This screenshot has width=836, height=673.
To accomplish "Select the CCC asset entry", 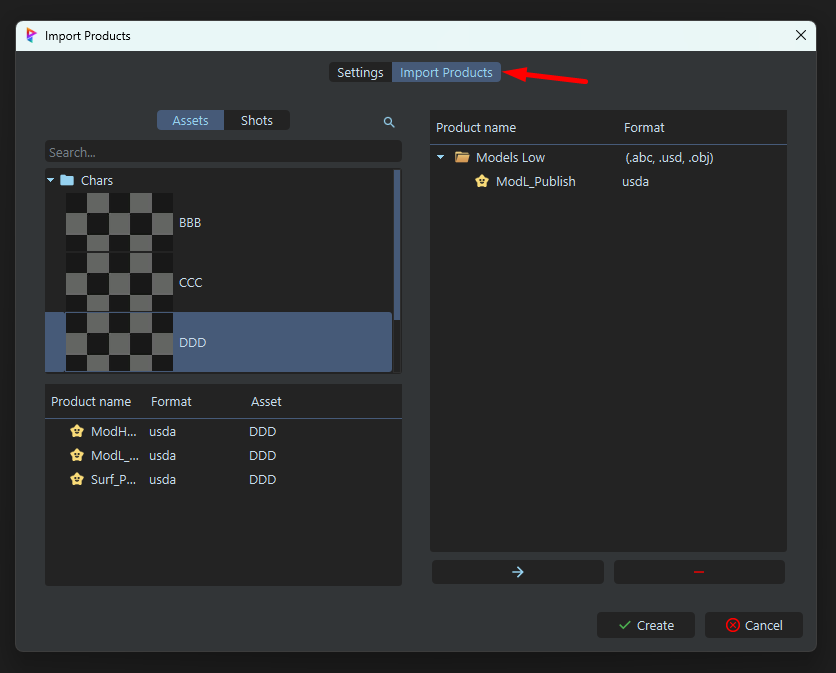I will coord(190,282).
